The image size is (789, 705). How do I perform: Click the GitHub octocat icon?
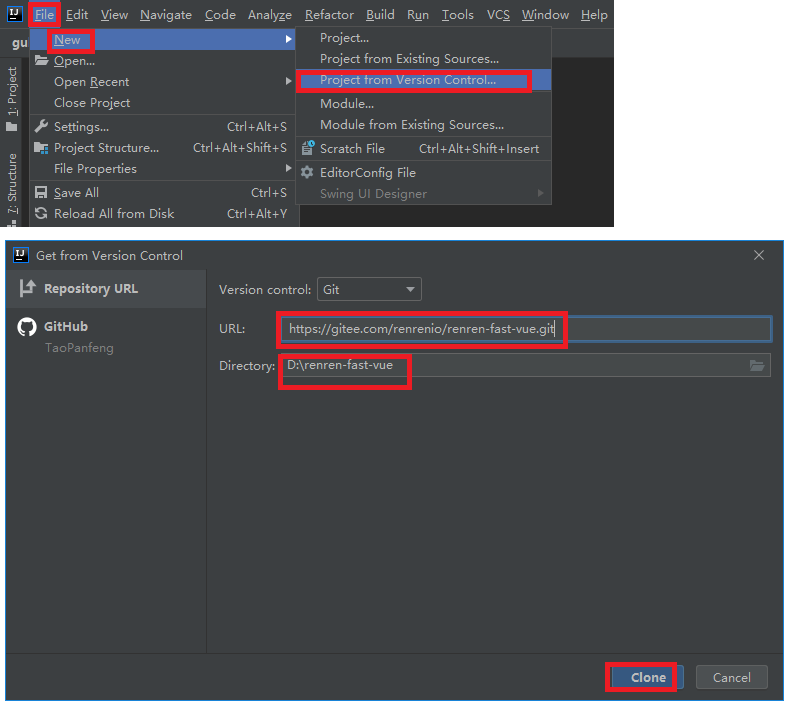(x=27, y=327)
